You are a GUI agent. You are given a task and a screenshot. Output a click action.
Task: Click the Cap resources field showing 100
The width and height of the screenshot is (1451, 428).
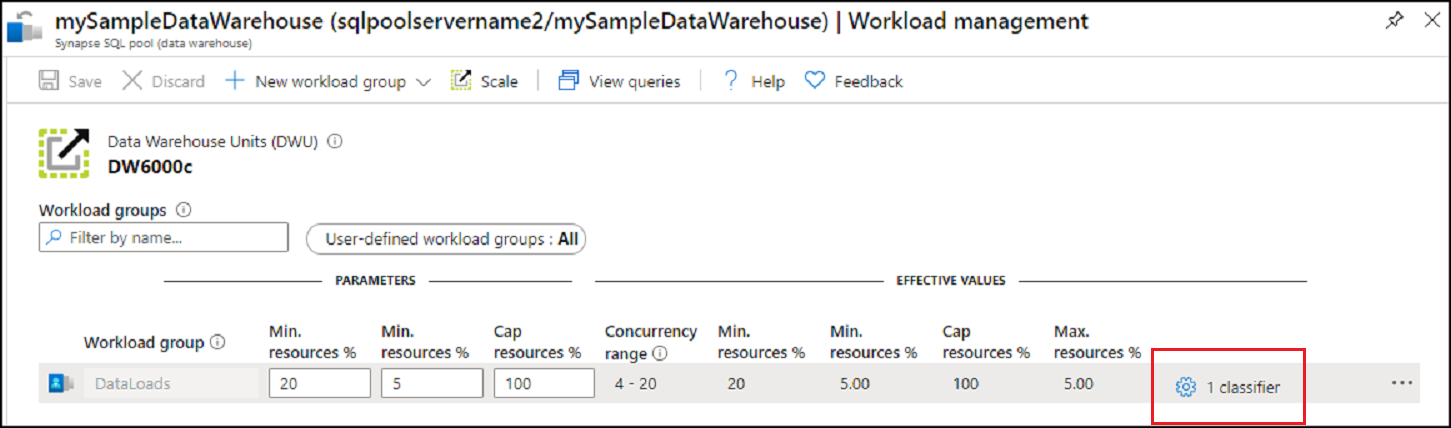pos(544,384)
